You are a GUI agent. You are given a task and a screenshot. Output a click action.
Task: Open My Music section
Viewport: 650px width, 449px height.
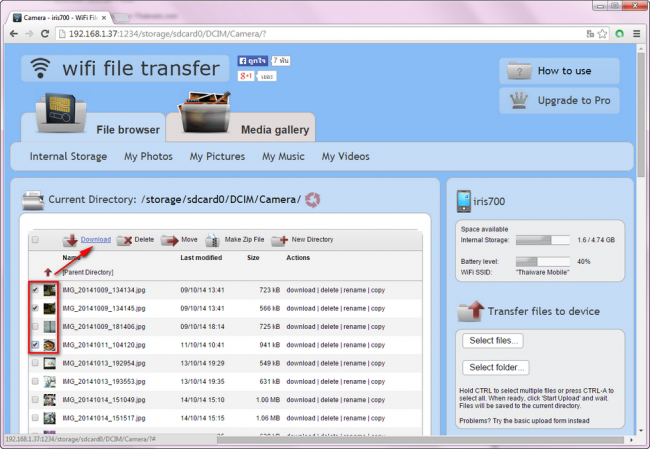283,156
